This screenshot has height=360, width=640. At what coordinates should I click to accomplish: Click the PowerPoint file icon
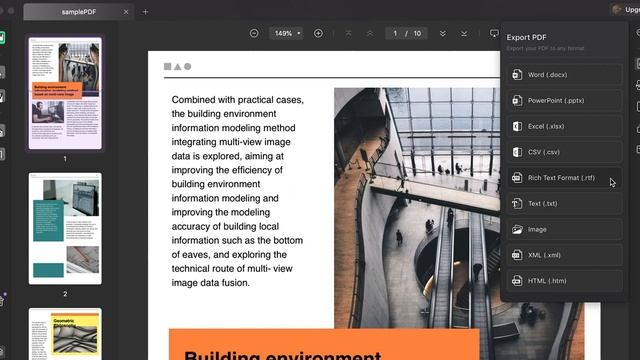(x=517, y=100)
